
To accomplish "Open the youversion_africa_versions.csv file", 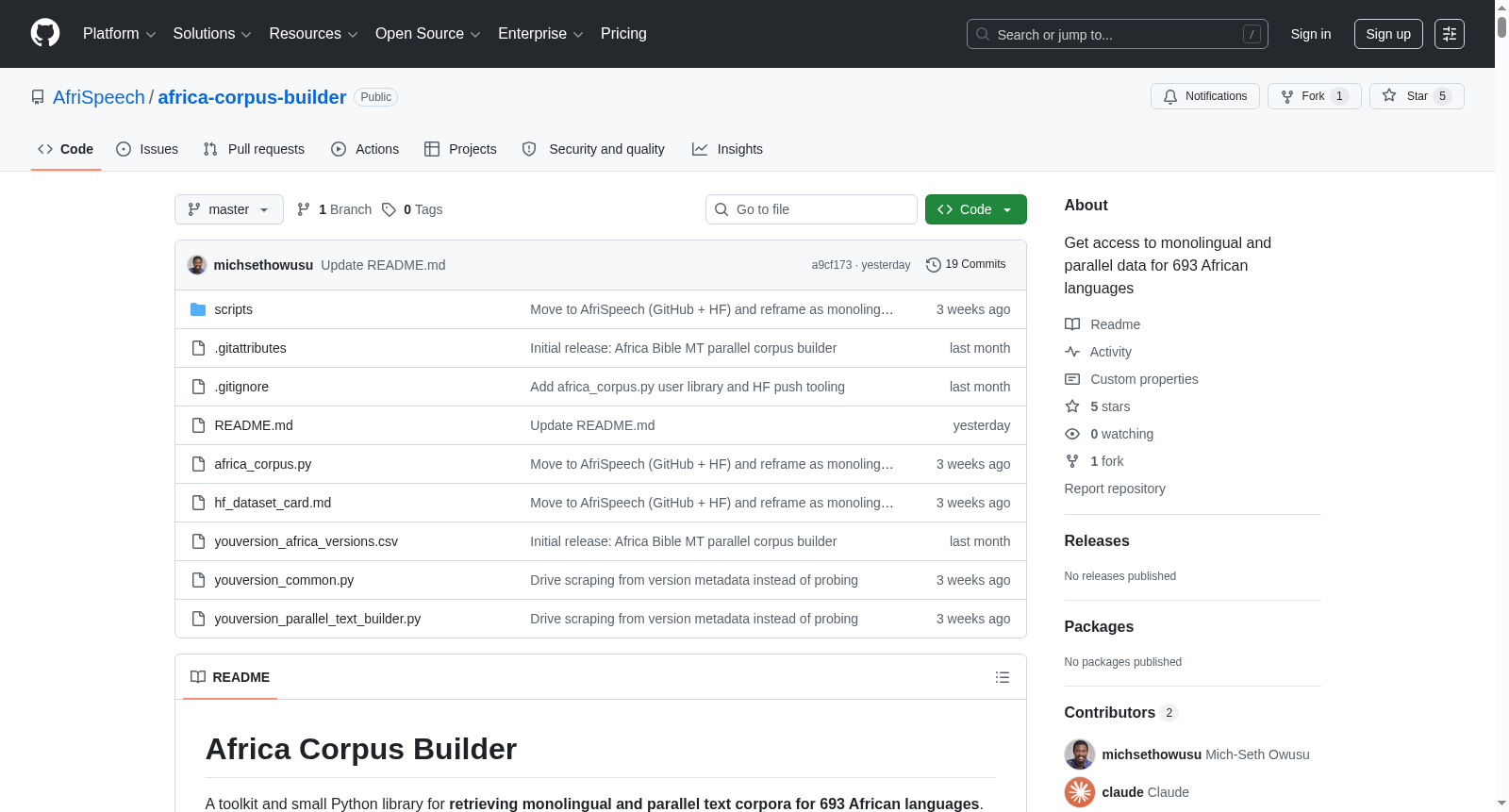I will pyautogui.click(x=306, y=541).
